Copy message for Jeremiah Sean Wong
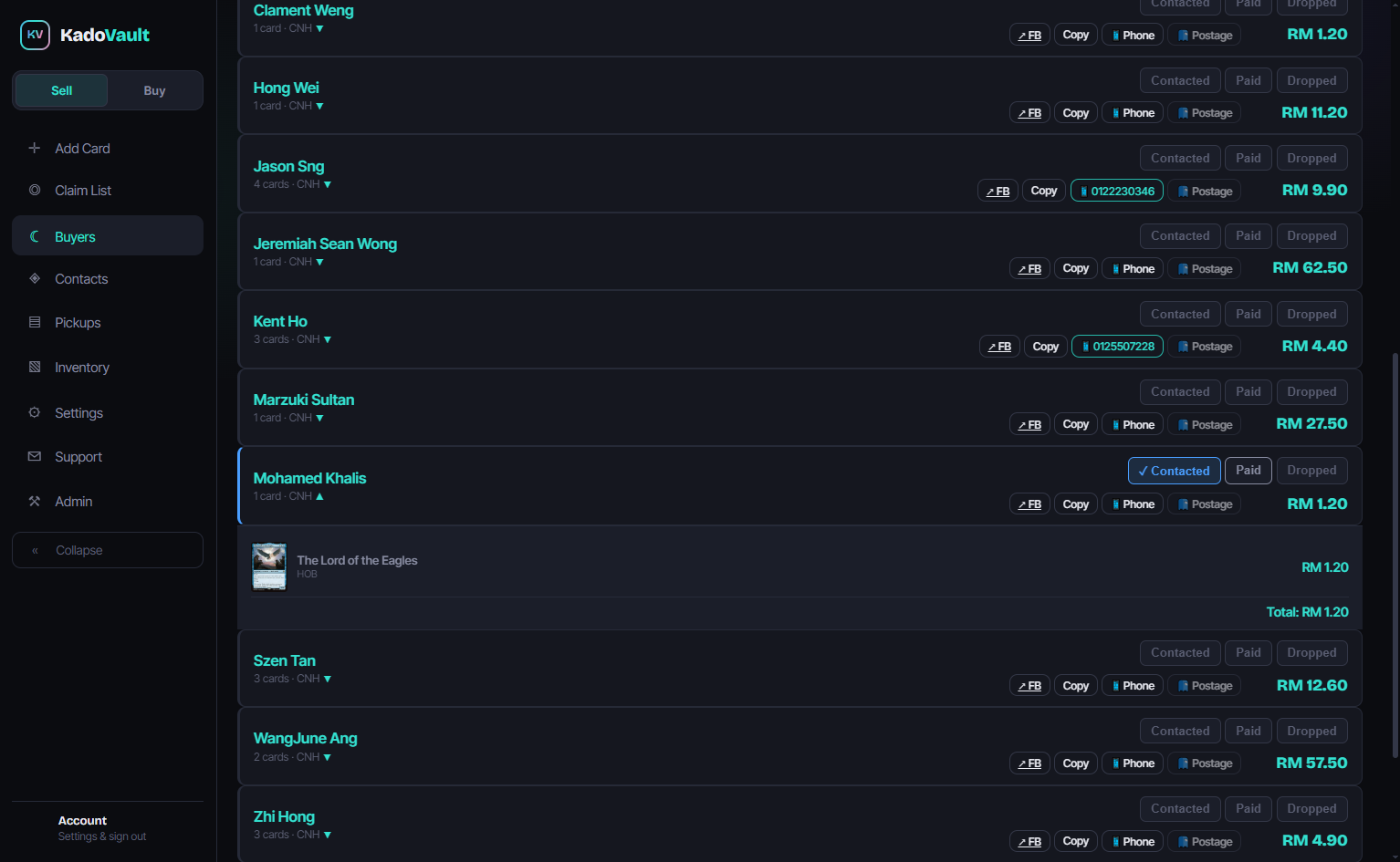This screenshot has width=1400, height=862. pos(1076,269)
